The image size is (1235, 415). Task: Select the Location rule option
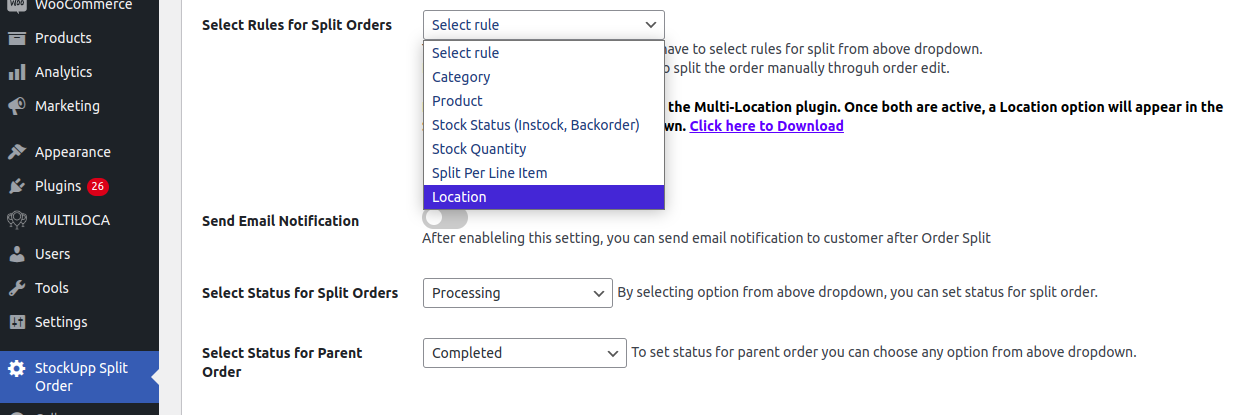pos(459,197)
